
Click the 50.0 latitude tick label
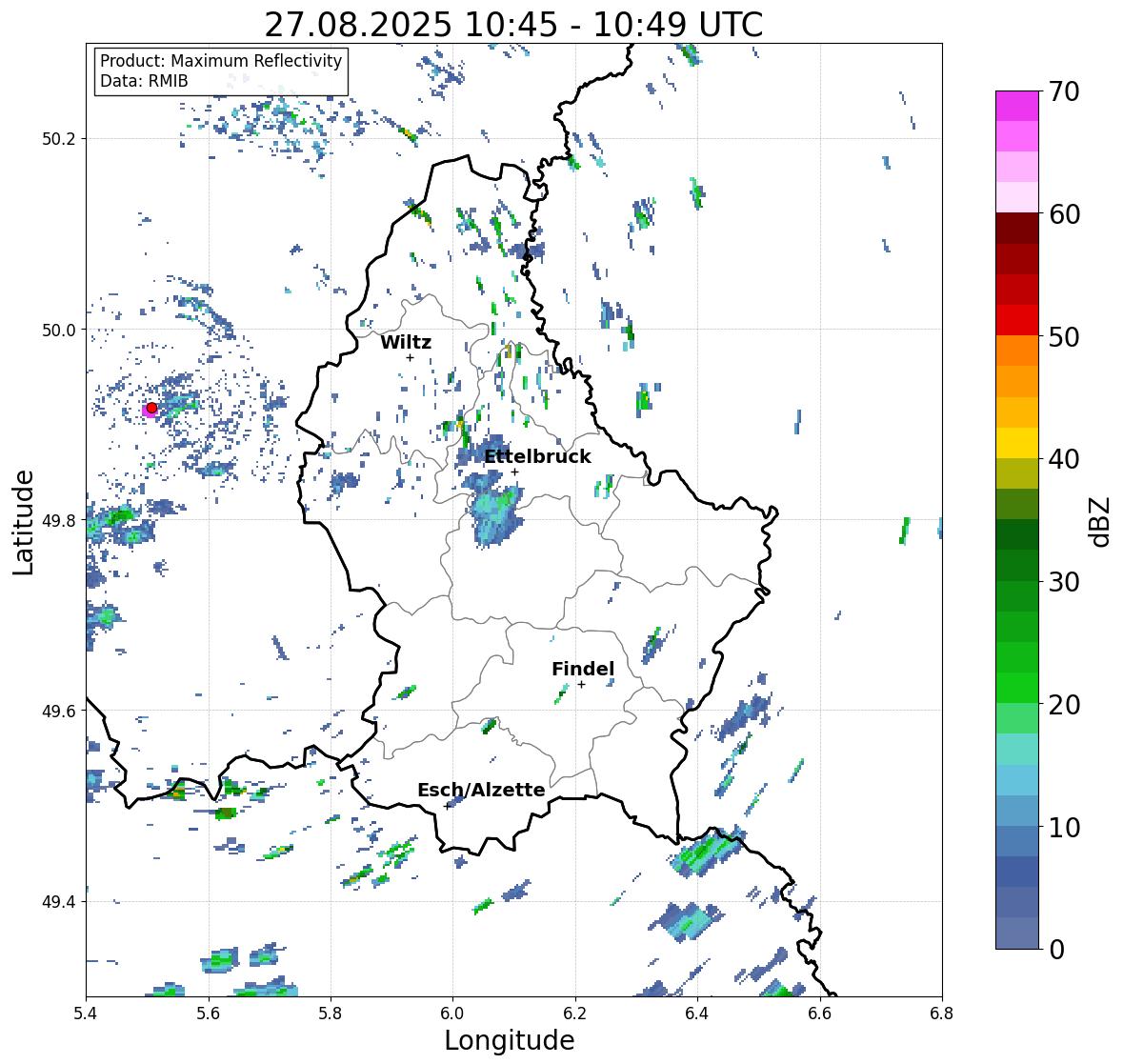click(x=59, y=331)
